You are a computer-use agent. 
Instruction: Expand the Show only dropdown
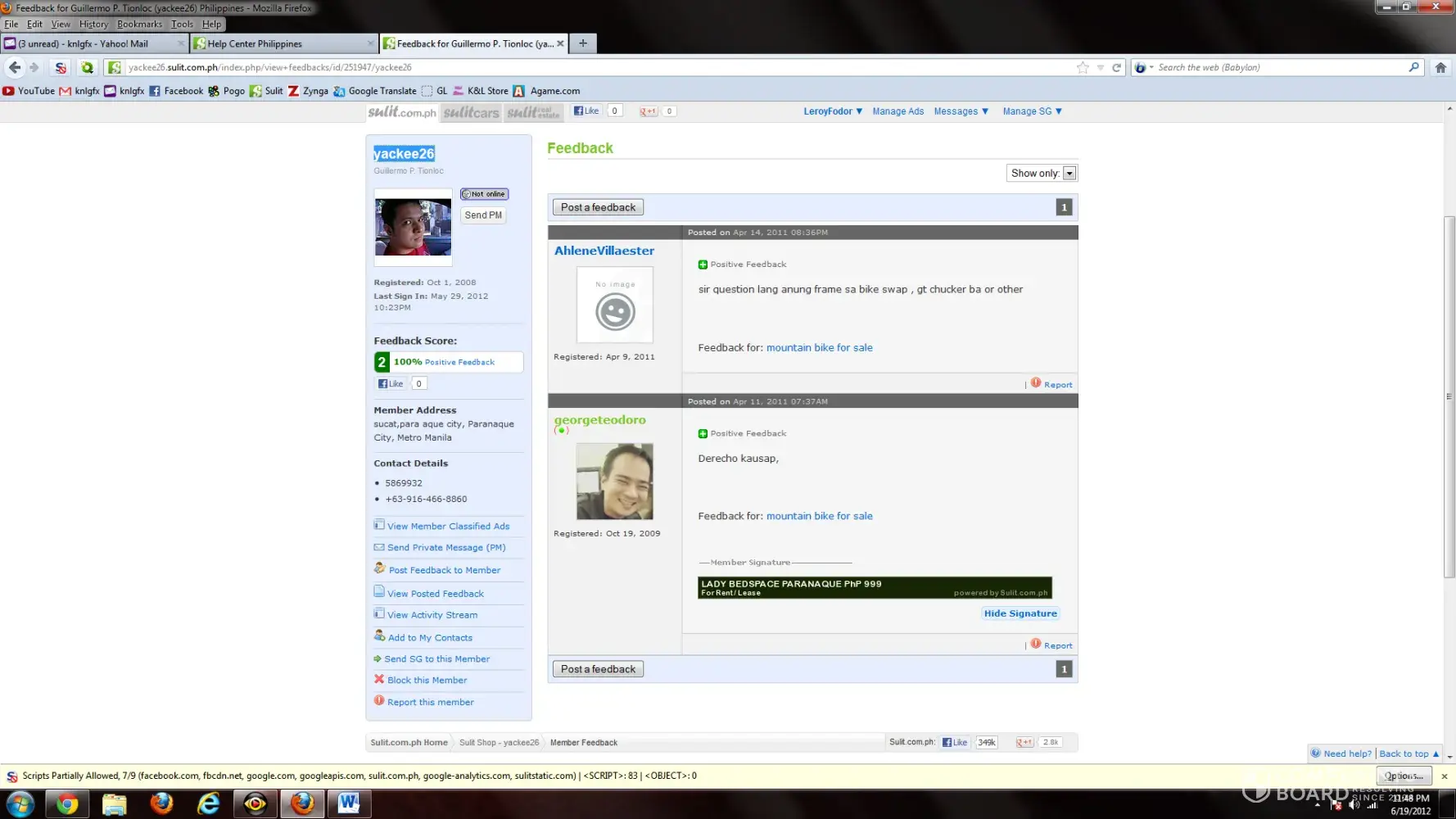pyautogui.click(x=1069, y=174)
